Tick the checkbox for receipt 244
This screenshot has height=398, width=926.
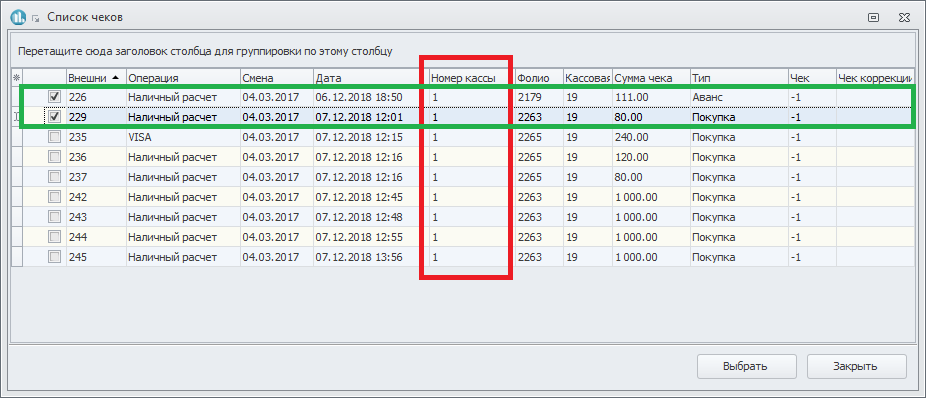tap(54, 237)
